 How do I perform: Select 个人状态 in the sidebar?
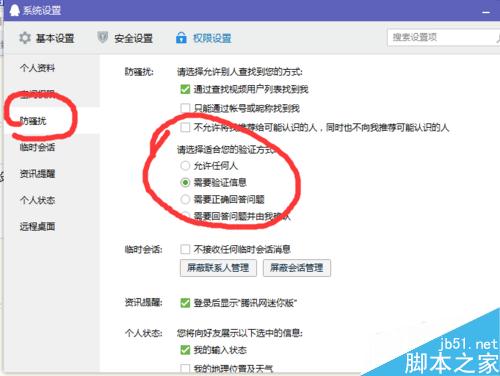(37, 200)
